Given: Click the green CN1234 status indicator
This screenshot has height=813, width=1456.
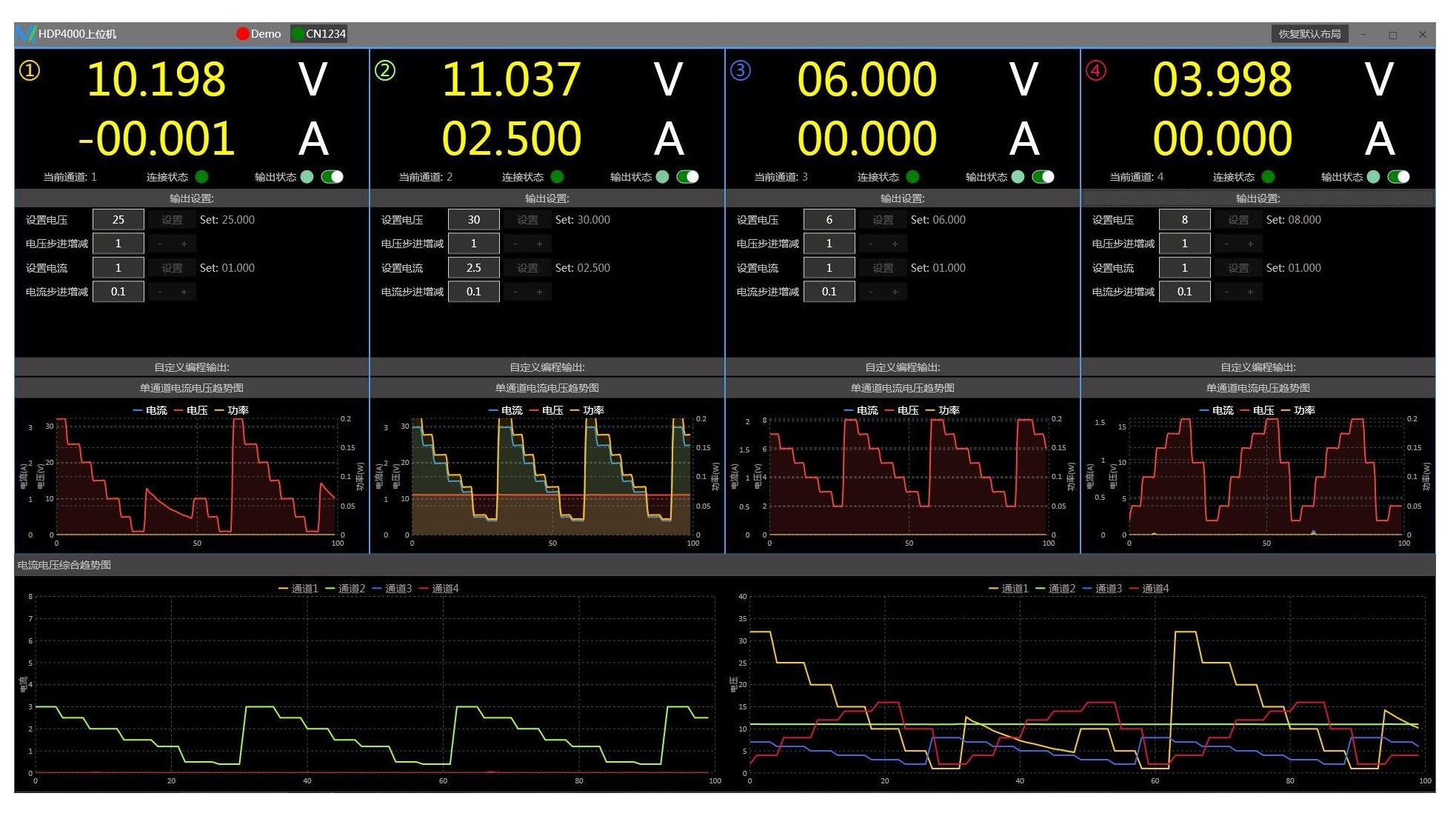Looking at the screenshot, I should click(298, 34).
